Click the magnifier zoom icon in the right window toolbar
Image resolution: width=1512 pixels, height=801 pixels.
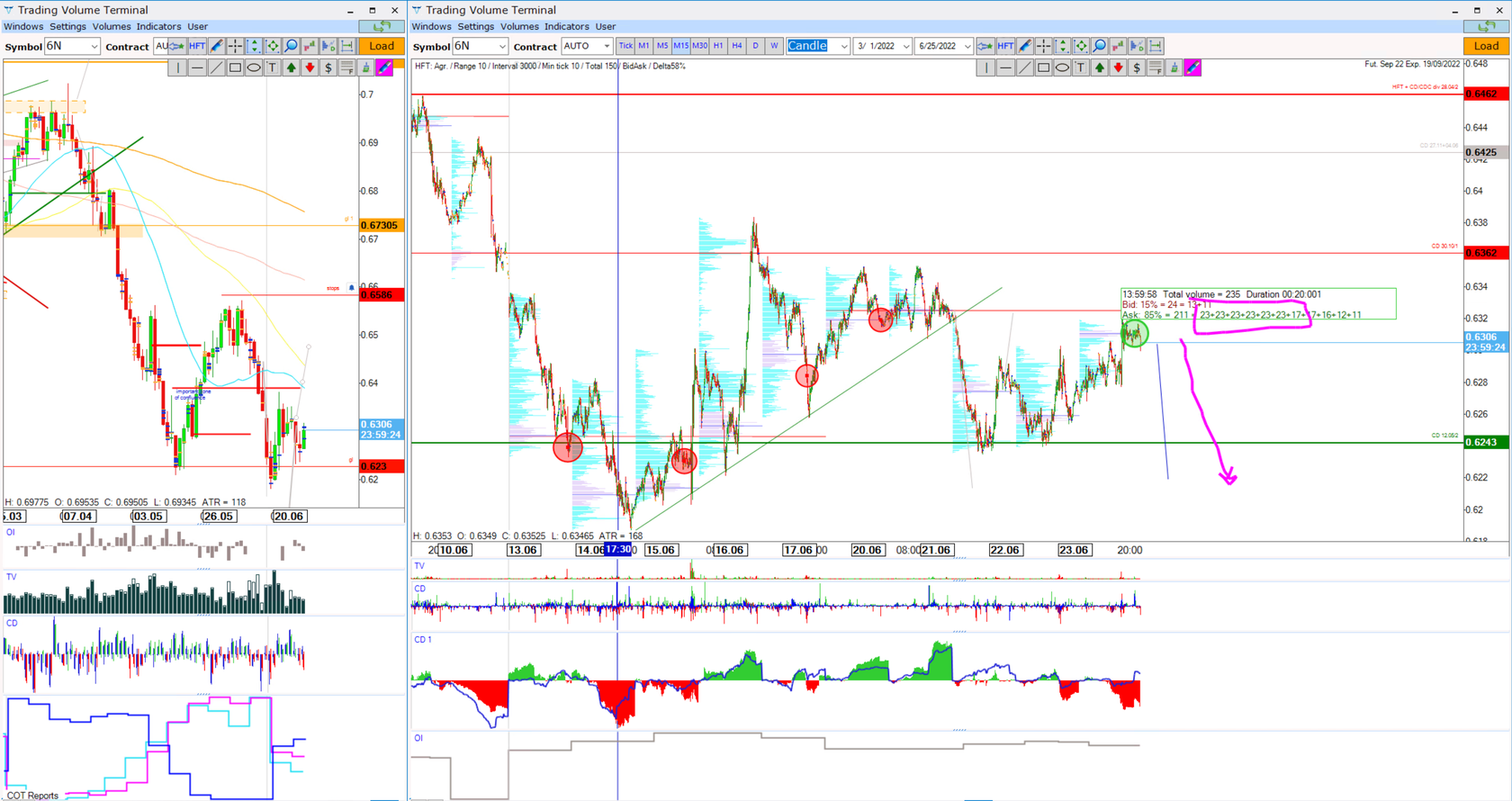[1100, 46]
